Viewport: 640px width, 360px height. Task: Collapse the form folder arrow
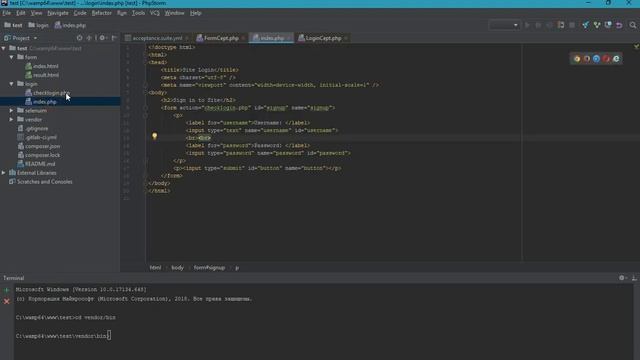click(11, 57)
